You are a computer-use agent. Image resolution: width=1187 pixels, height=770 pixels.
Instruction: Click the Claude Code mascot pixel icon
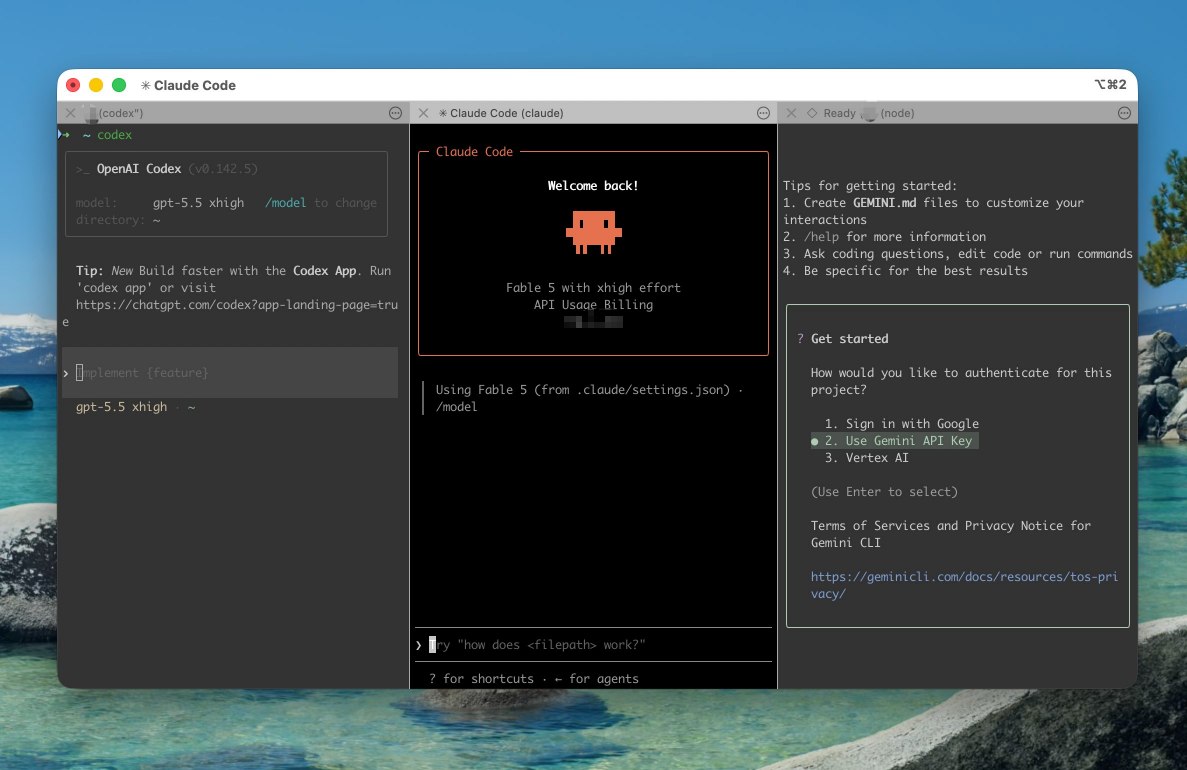pos(594,232)
